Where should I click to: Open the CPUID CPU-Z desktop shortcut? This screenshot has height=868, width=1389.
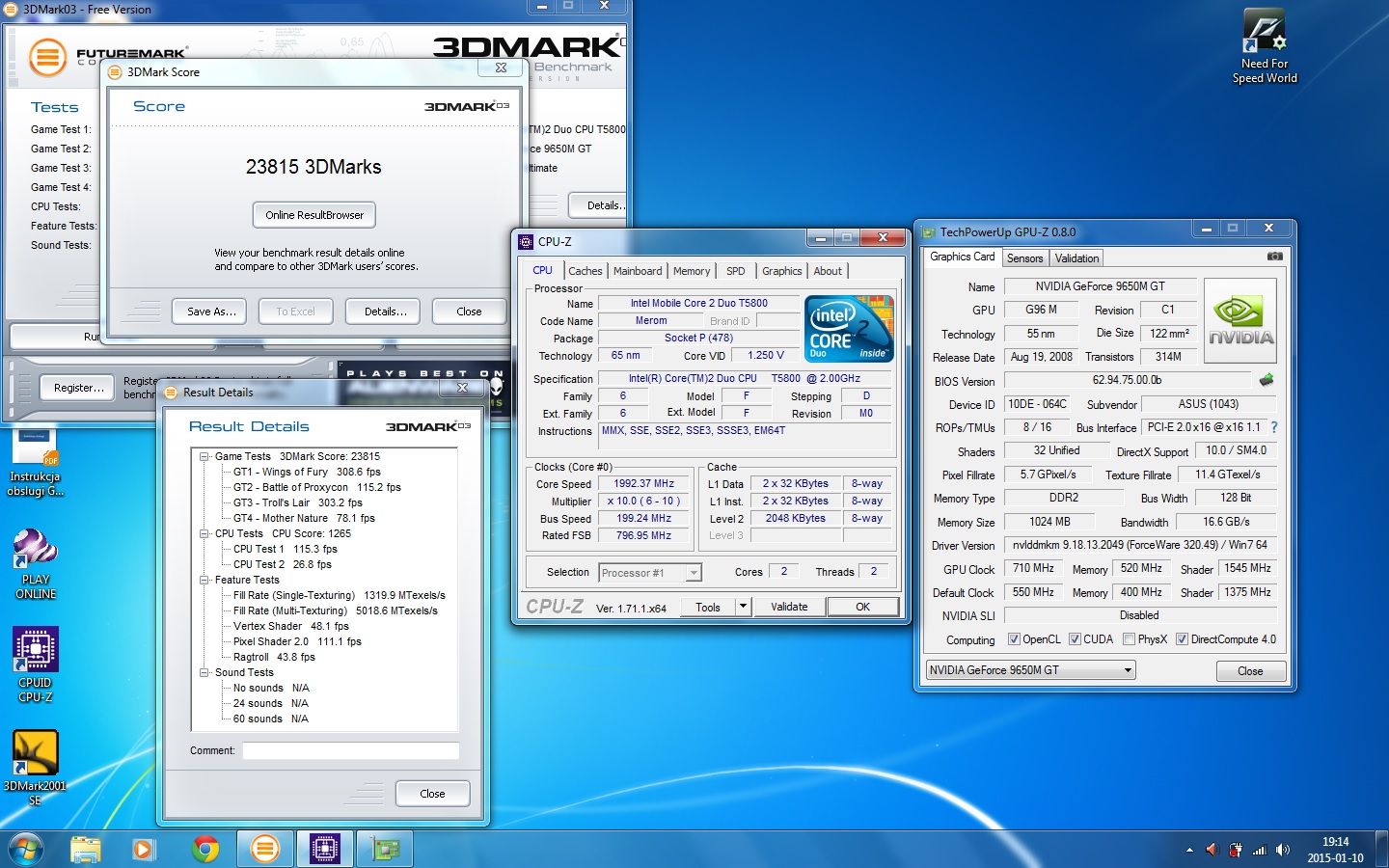36,665
